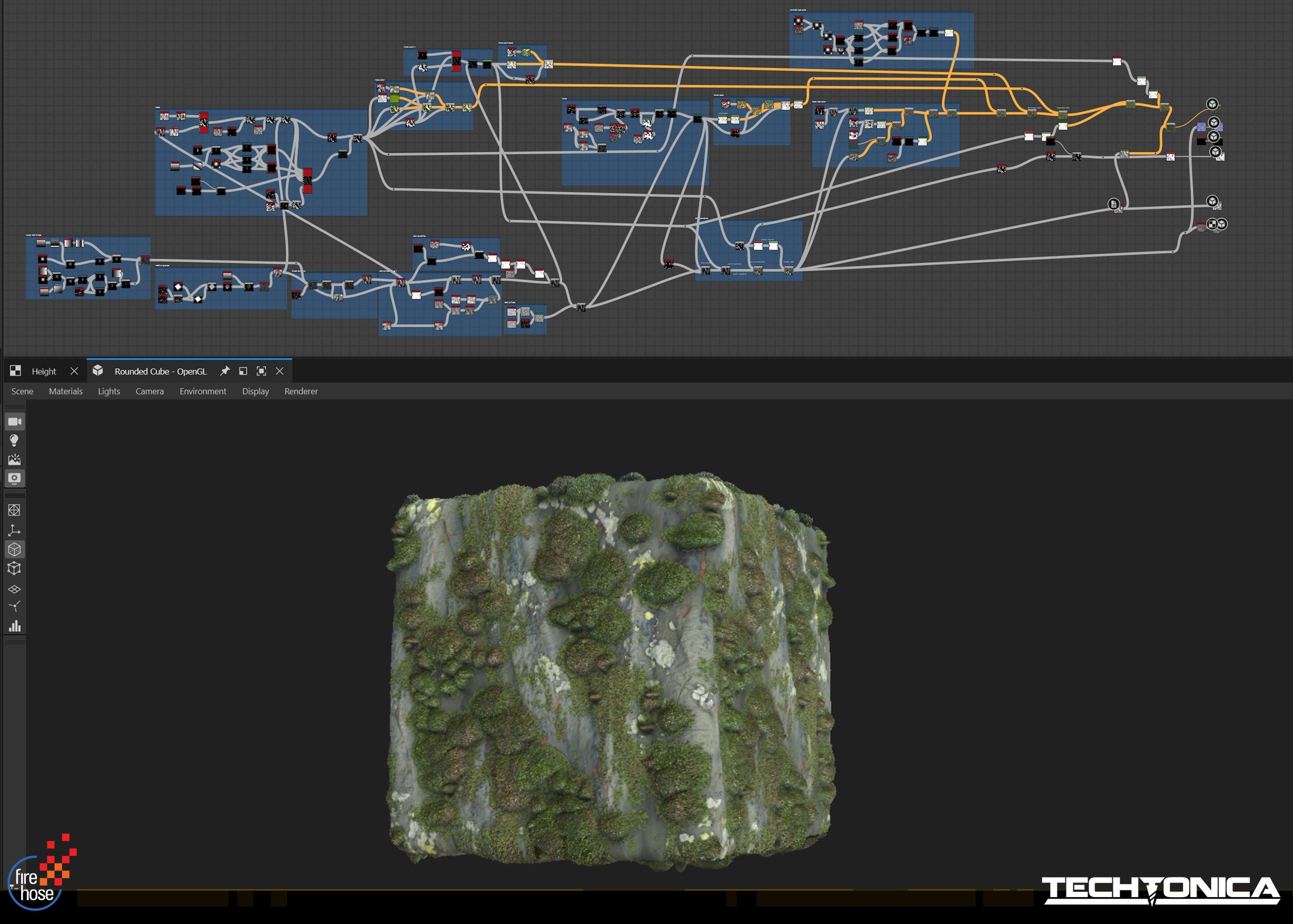Image resolution: width=1293 pixels, height=924 pixels.
Task: Toggle the grid overlay icon
Action: coord(16,509)
